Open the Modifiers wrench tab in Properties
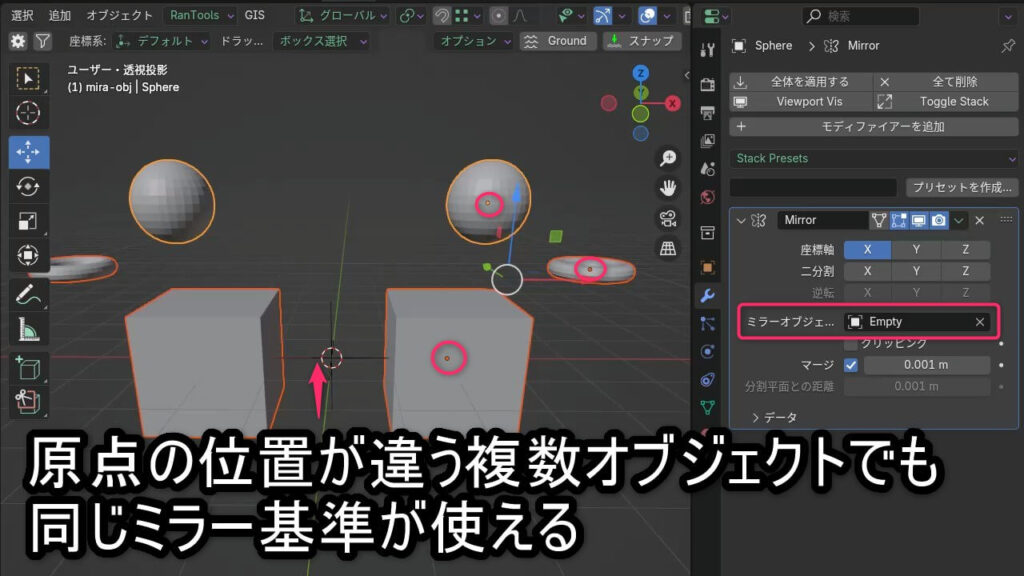1024x576 pixels. coord(708,296)
